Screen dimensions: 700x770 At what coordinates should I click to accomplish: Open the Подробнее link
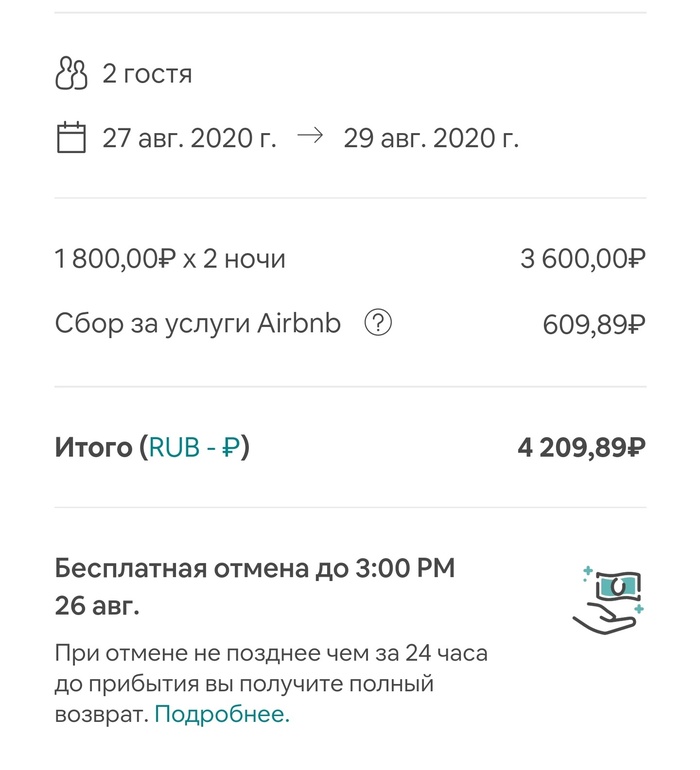point(222,714)
